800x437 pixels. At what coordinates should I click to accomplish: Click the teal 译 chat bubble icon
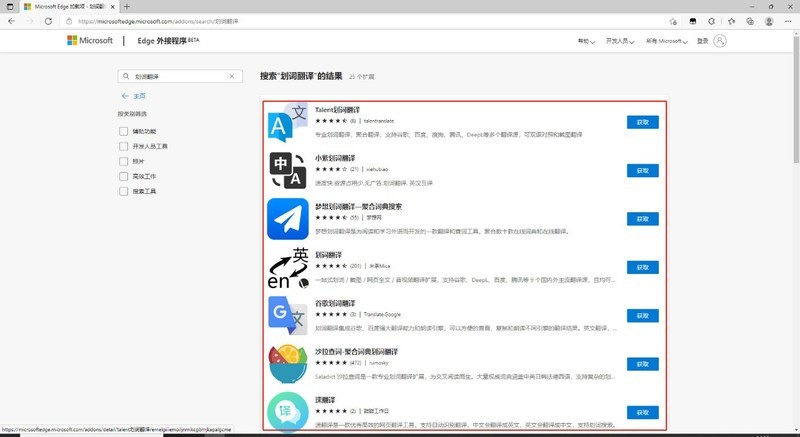(x=288, y=412)
